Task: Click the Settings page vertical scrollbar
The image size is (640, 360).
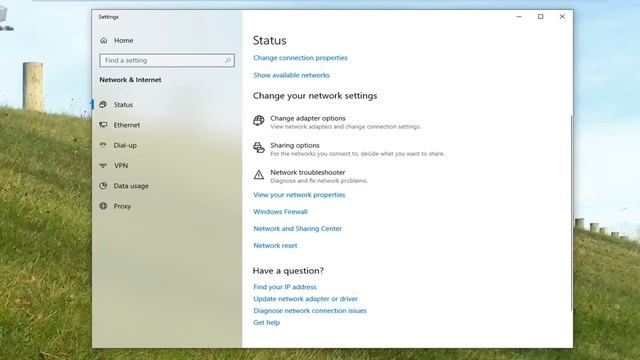Action: (x=571, y=212)
